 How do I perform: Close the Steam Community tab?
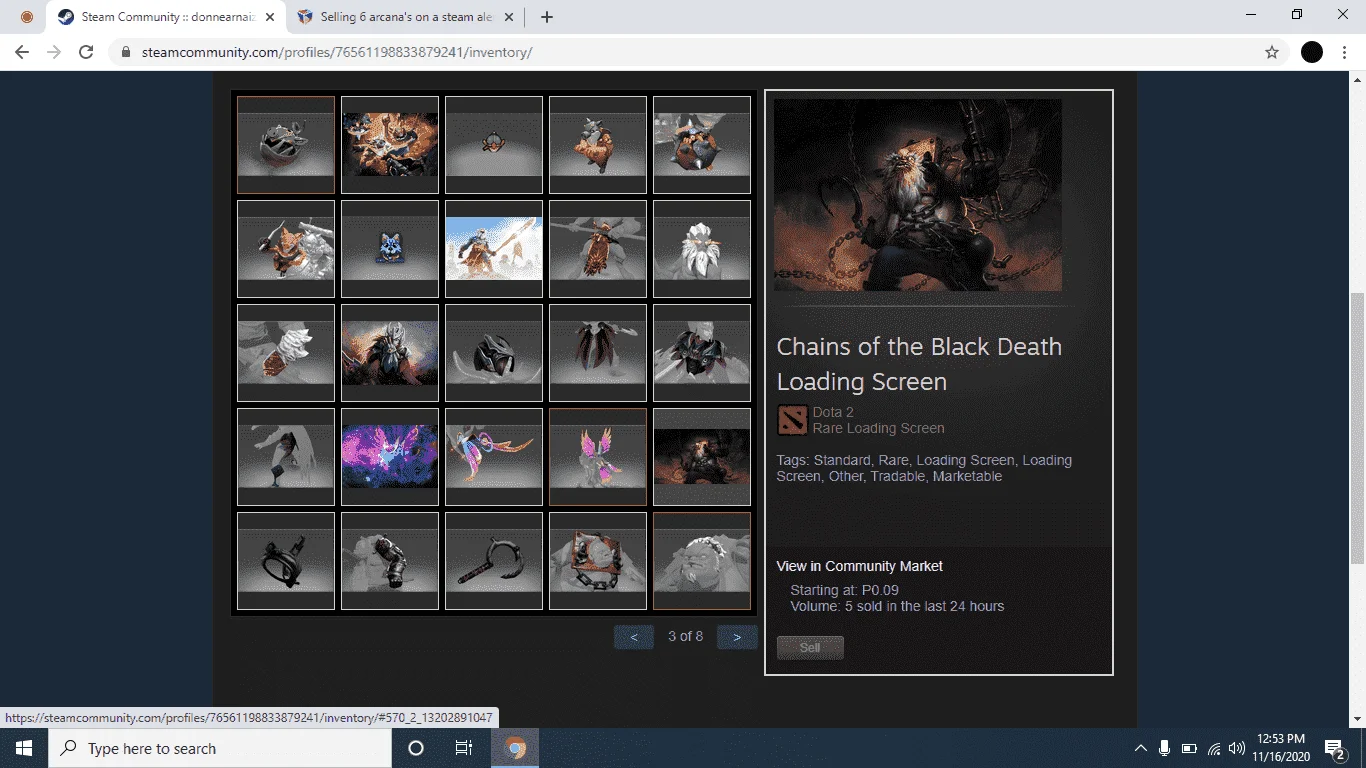point(269,17)
